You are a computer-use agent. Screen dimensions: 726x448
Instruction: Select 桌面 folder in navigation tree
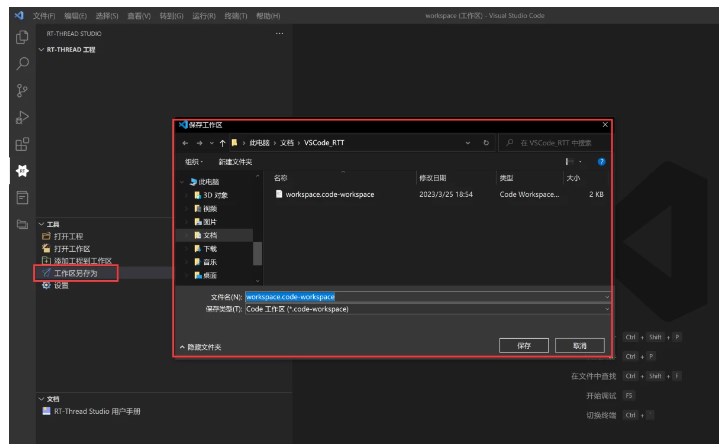(x=210, y=275)
